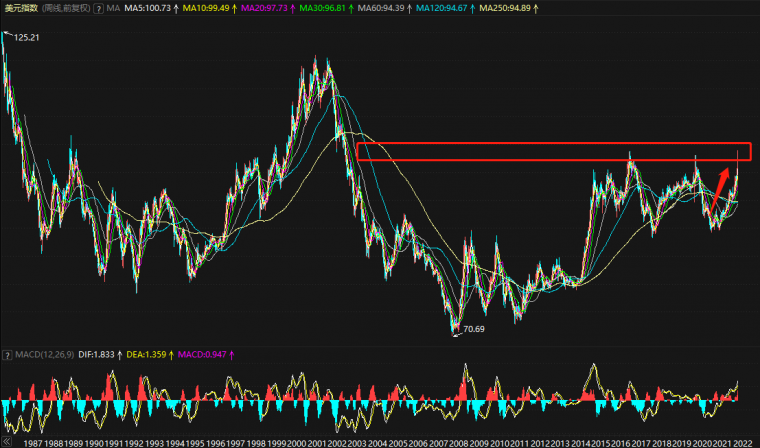The height and width of the screenshot is (448, 760).
Task: Click the 2005 year label on the time axis
Action: (x=398, y=443)
